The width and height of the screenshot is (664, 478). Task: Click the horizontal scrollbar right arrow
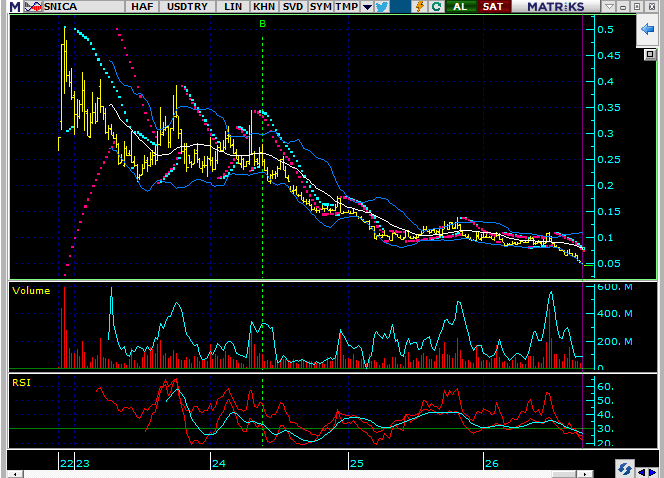click(585, 474)
